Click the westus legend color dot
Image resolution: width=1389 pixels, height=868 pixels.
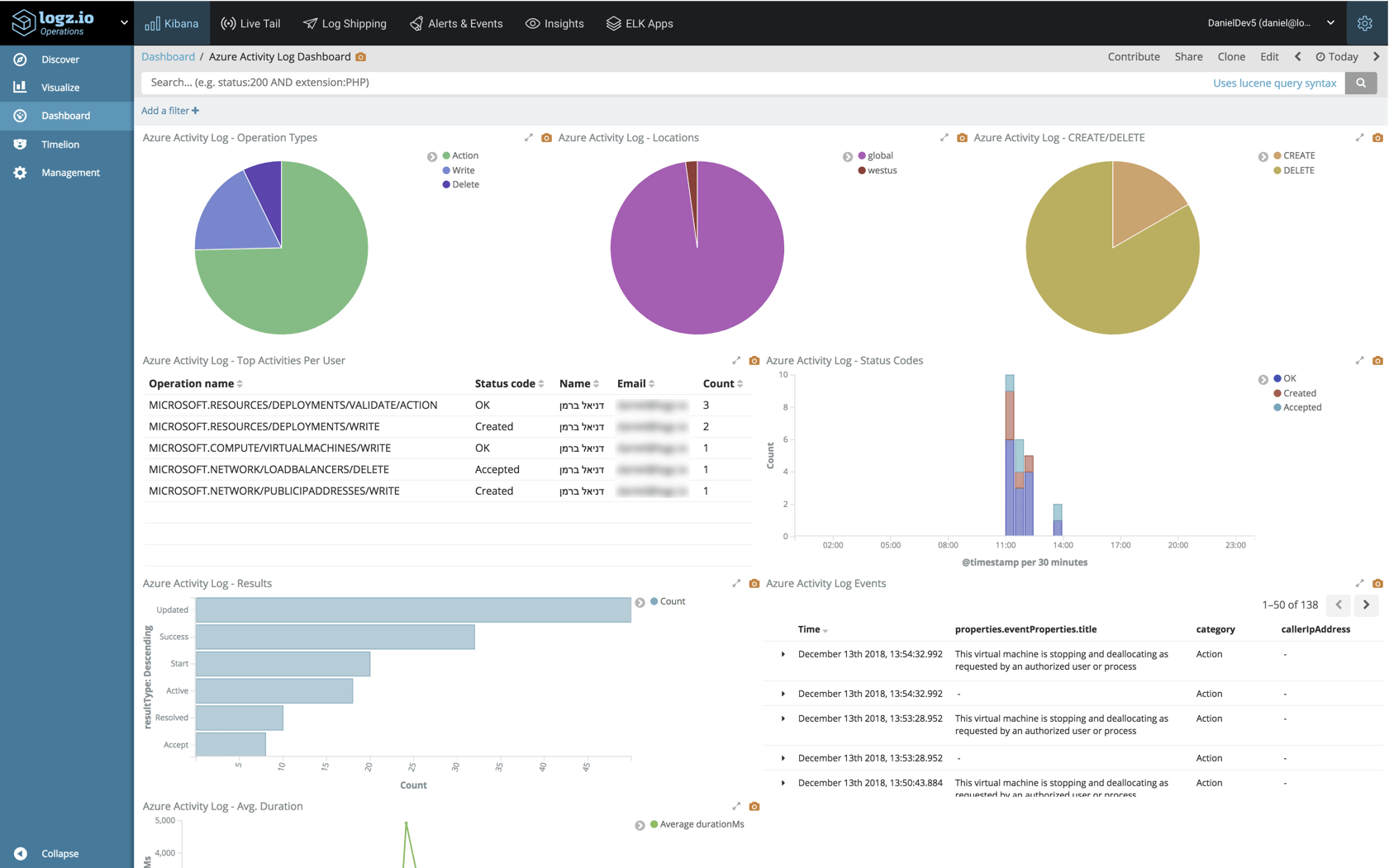862,171
